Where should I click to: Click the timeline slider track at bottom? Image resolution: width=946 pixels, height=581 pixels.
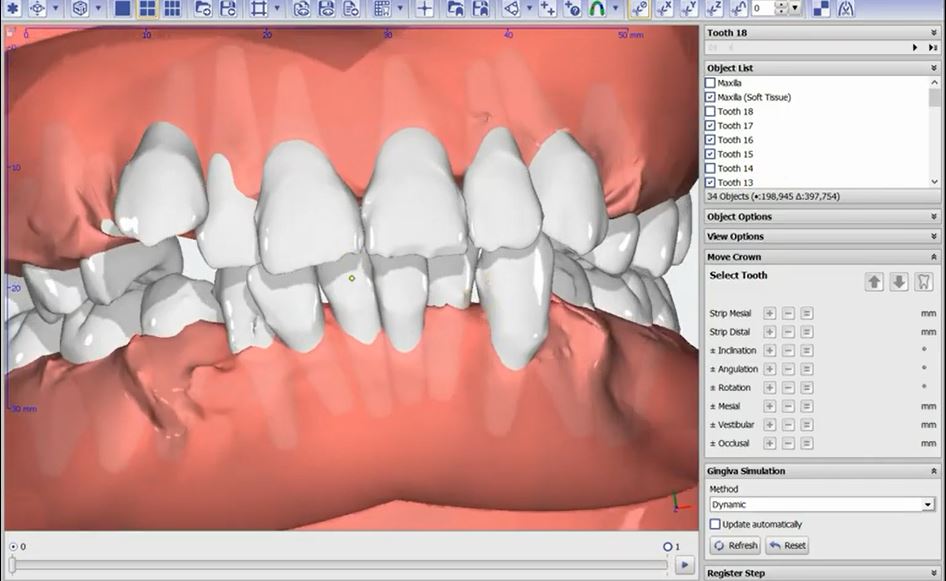[x=340, y=565]
